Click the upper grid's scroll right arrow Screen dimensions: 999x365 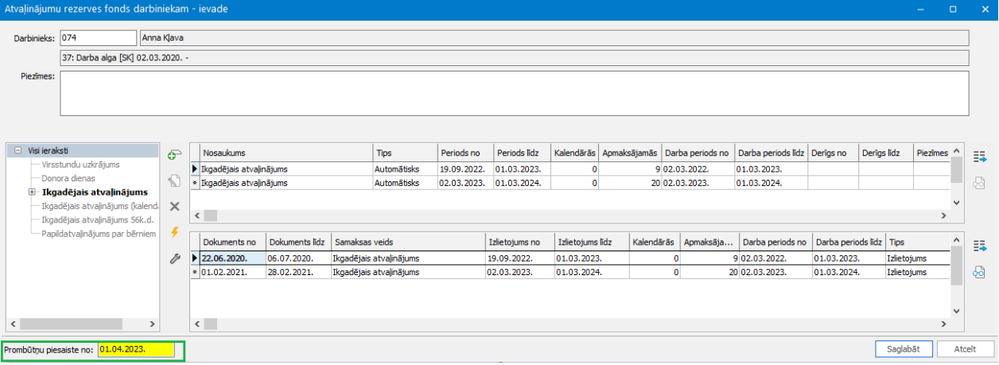945,216
